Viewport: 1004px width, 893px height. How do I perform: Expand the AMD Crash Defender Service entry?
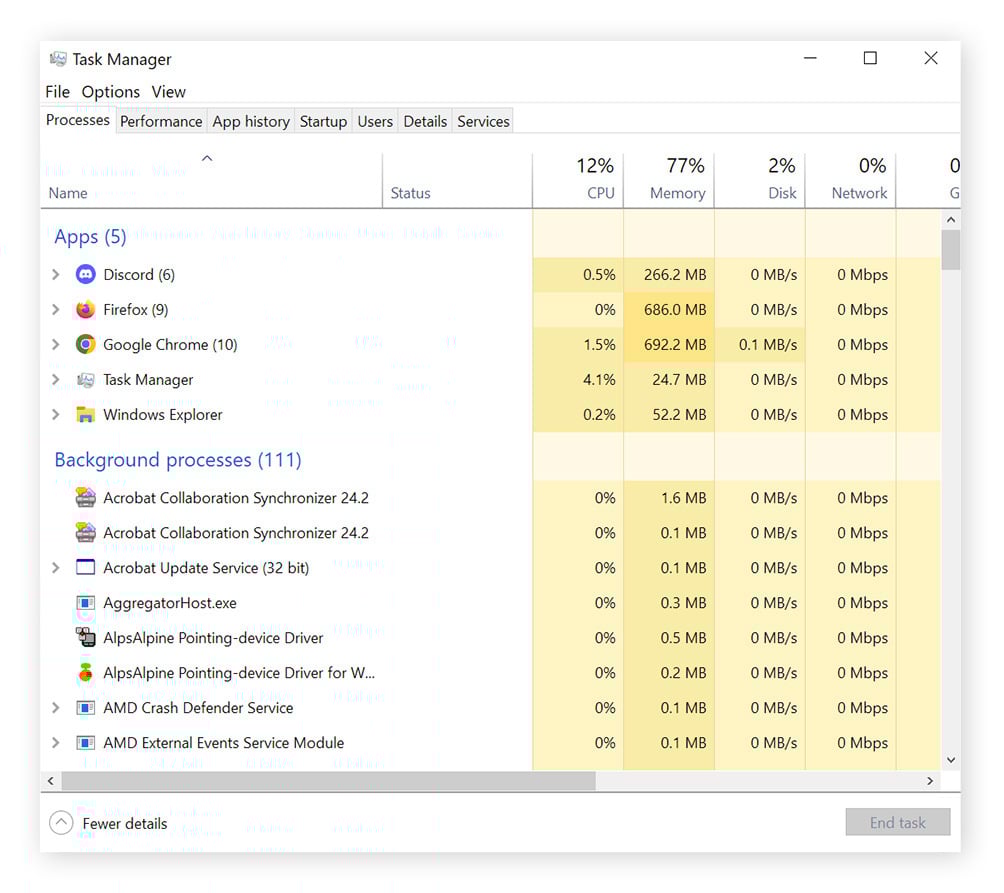[56, 707]
